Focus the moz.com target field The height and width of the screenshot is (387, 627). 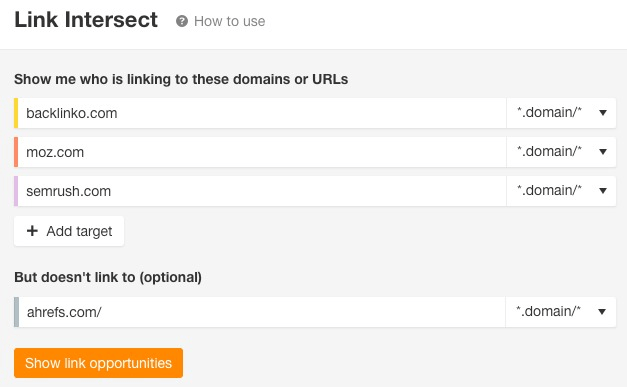point(262,152)
